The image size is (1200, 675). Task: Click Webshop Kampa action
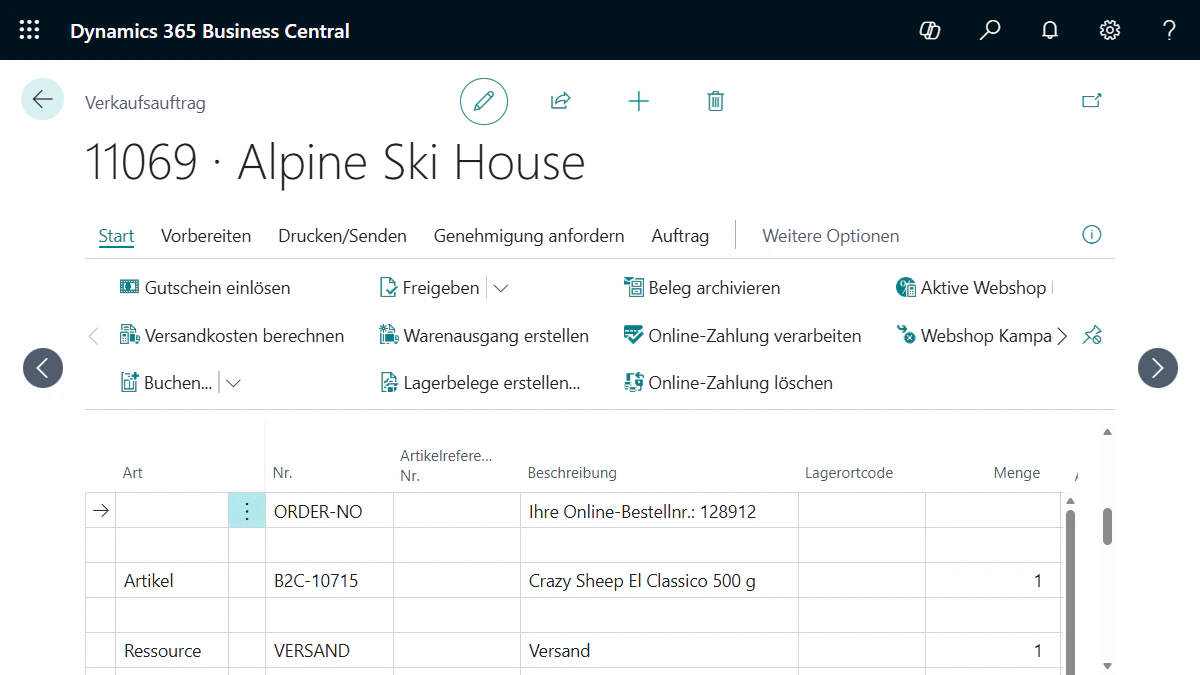tap(974, 336)
